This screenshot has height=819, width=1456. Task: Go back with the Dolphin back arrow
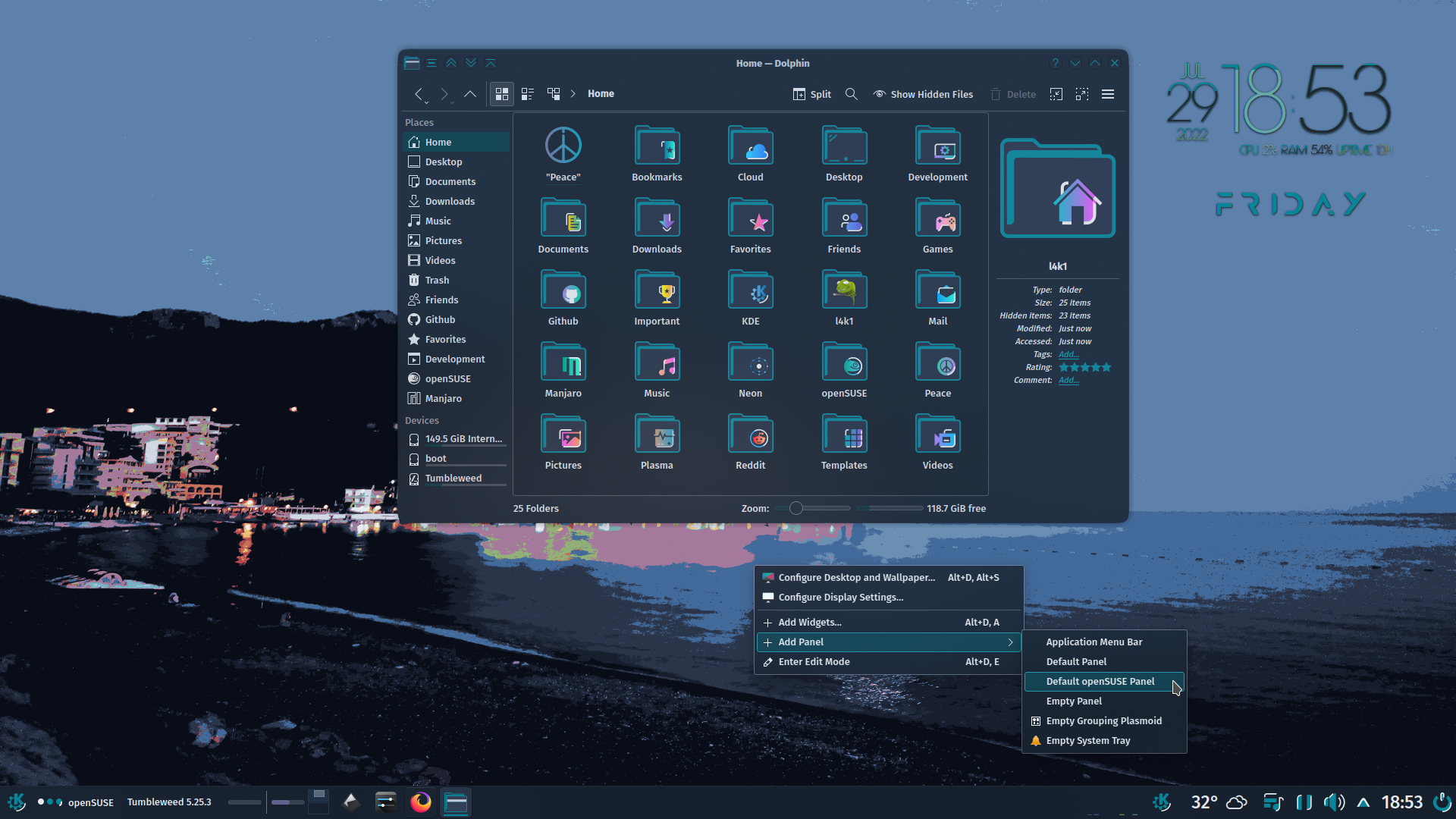[x=419, y=94]
